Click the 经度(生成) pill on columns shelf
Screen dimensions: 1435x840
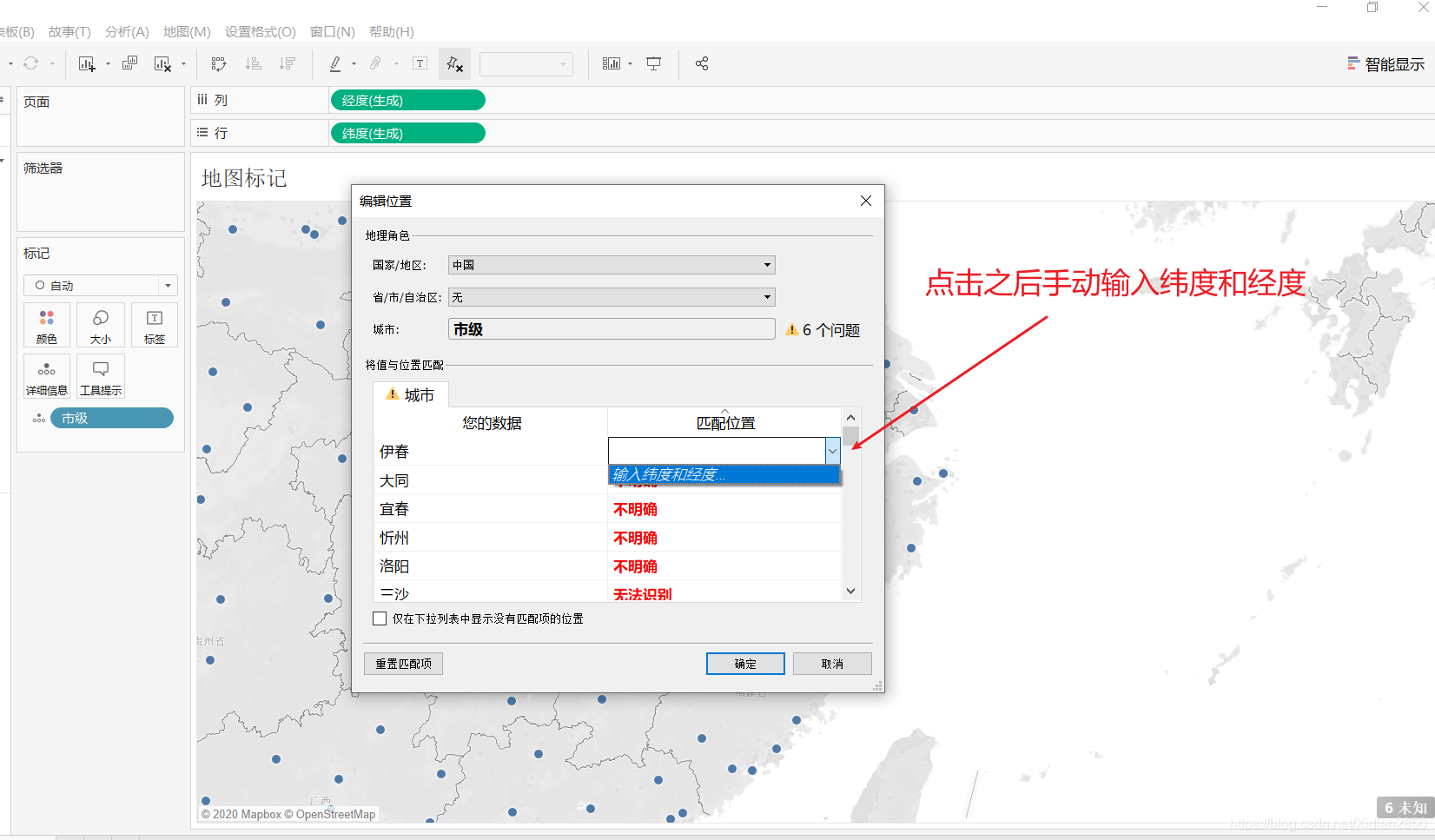coord(407,101)
